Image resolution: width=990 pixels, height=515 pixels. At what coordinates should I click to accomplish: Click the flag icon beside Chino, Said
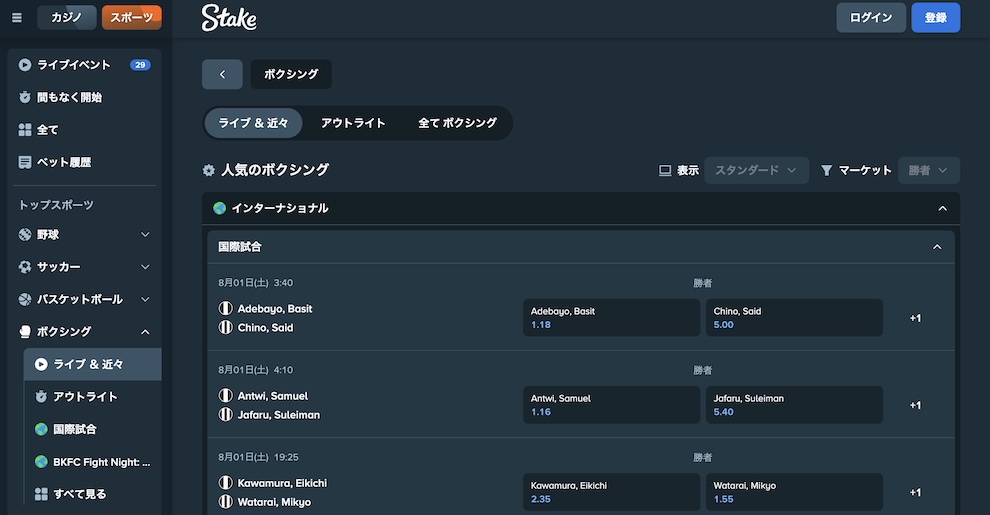coord(225,328)
